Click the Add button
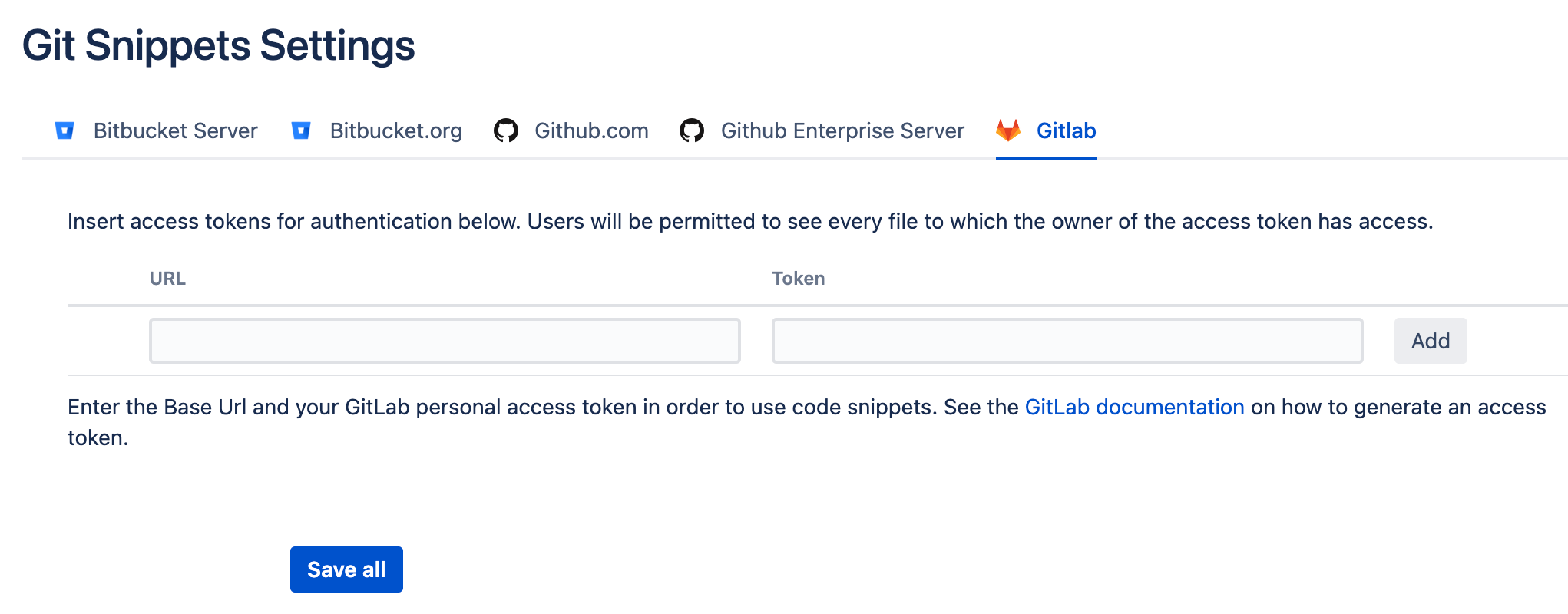Viewport: 1568px width, 614px height. (x=1429, y=340)
